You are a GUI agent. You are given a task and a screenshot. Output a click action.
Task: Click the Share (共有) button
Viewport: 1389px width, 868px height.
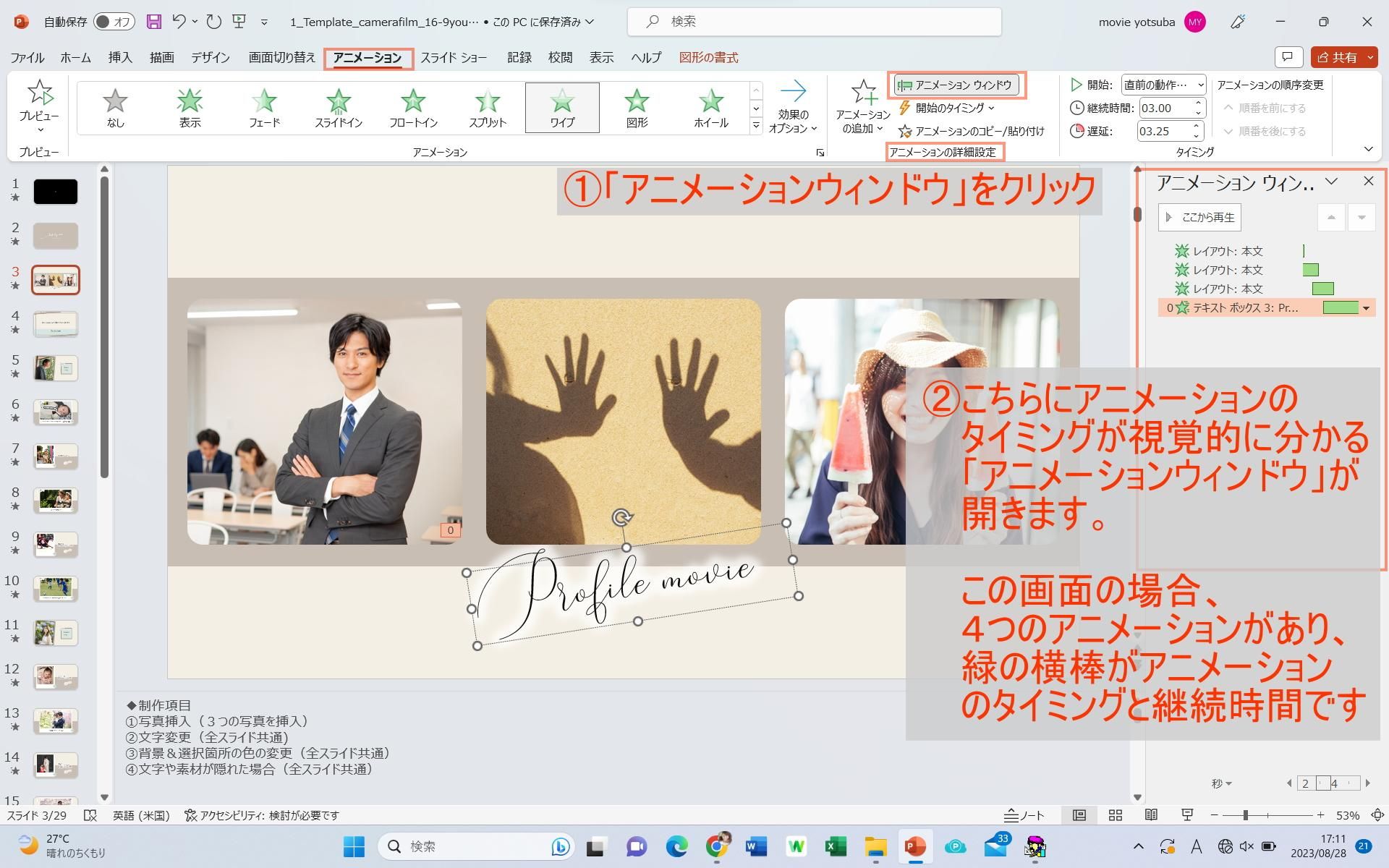tap(1337, 57)
